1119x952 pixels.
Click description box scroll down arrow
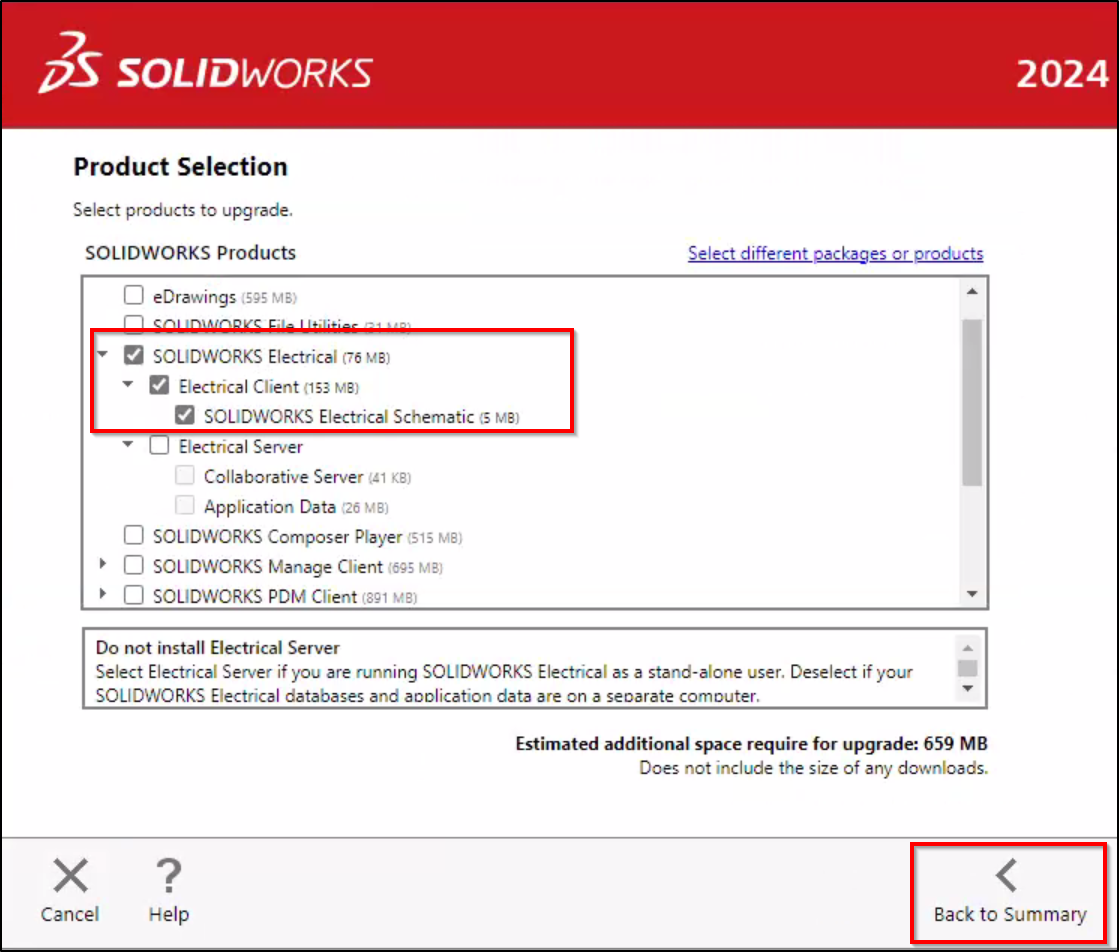[x=968, y=689]
